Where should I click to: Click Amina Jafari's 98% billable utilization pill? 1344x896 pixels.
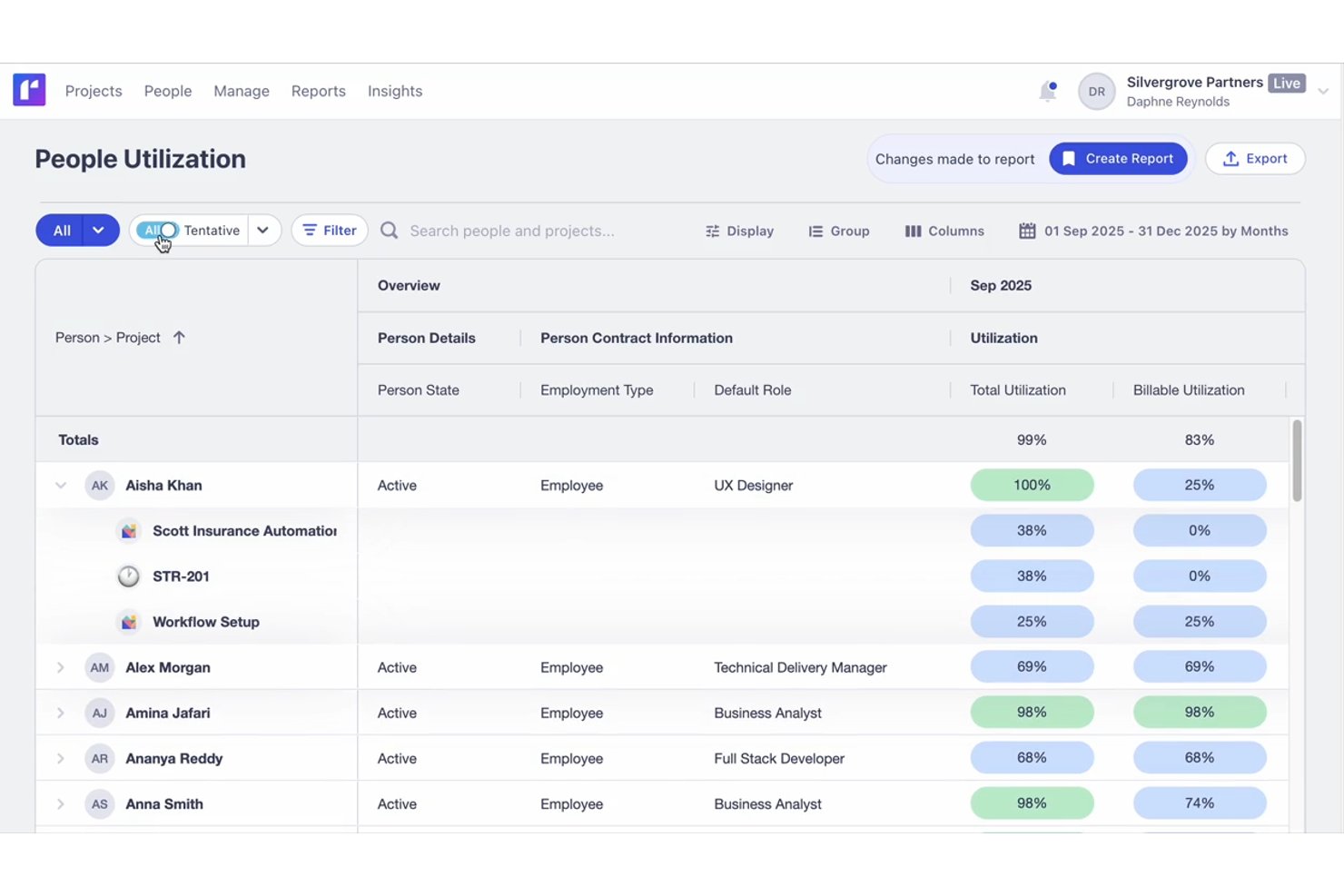pos(1200,712)
